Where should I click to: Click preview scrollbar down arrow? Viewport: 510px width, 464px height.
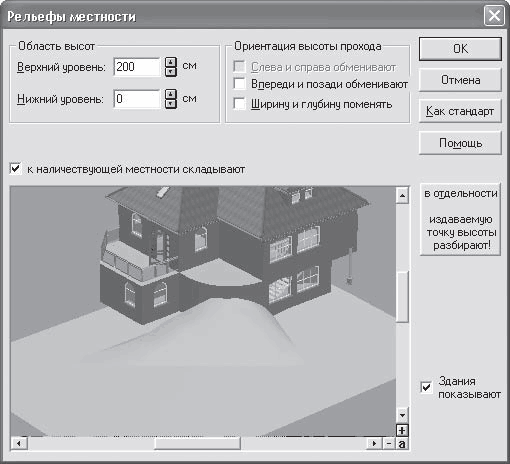[x=402, y=416]
